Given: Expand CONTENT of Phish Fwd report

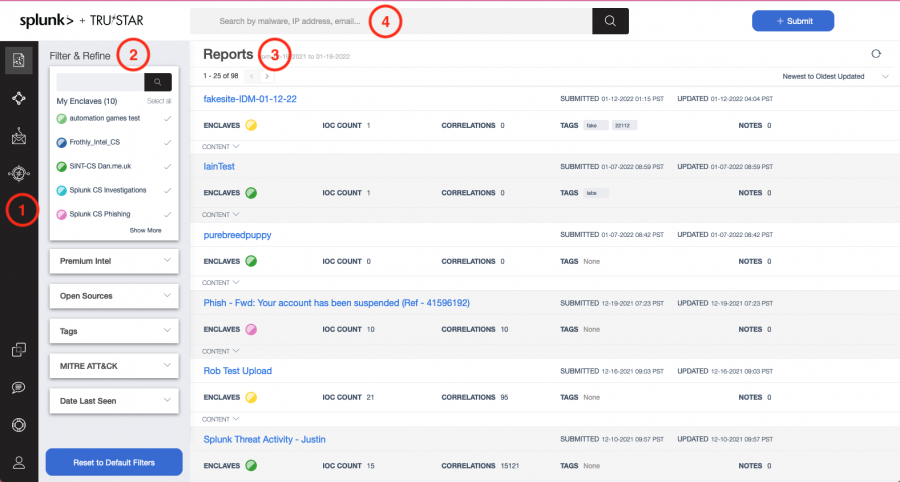Looking at the screenshot, I should 220,351.
